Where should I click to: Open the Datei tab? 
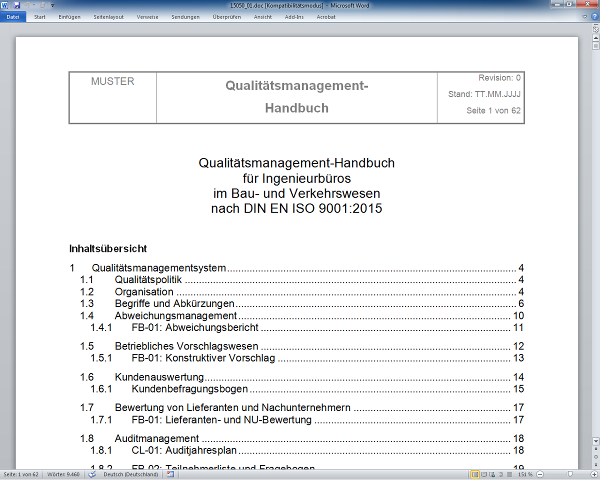pos(12,17)
